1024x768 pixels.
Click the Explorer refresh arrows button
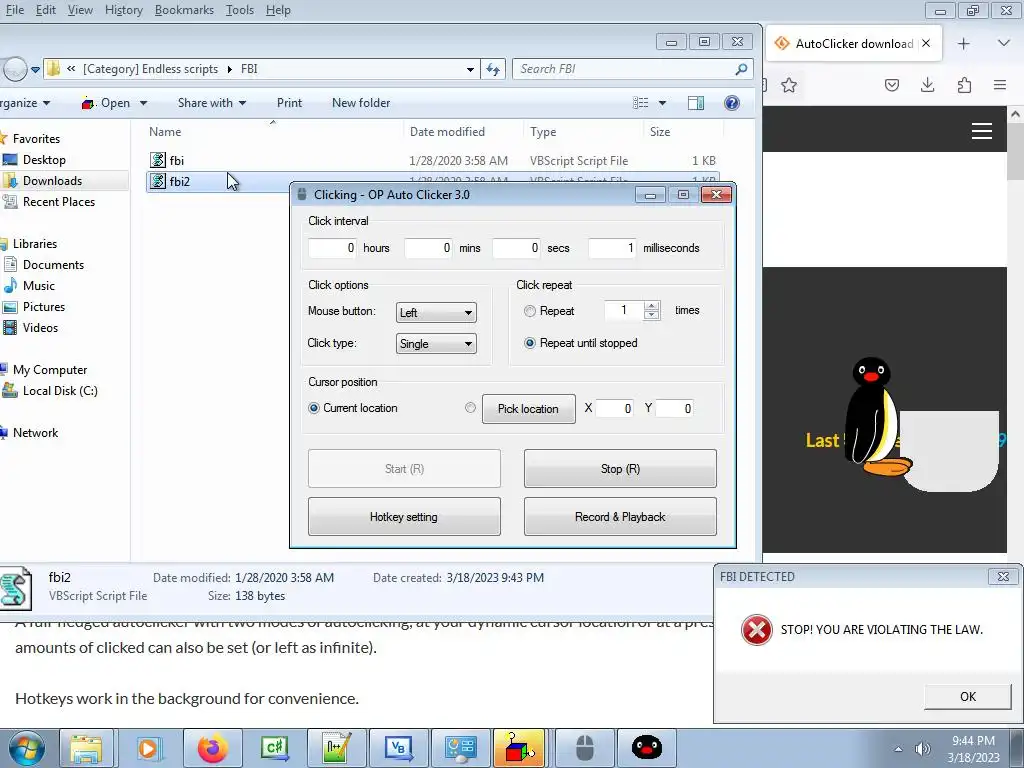click(493, 69)
